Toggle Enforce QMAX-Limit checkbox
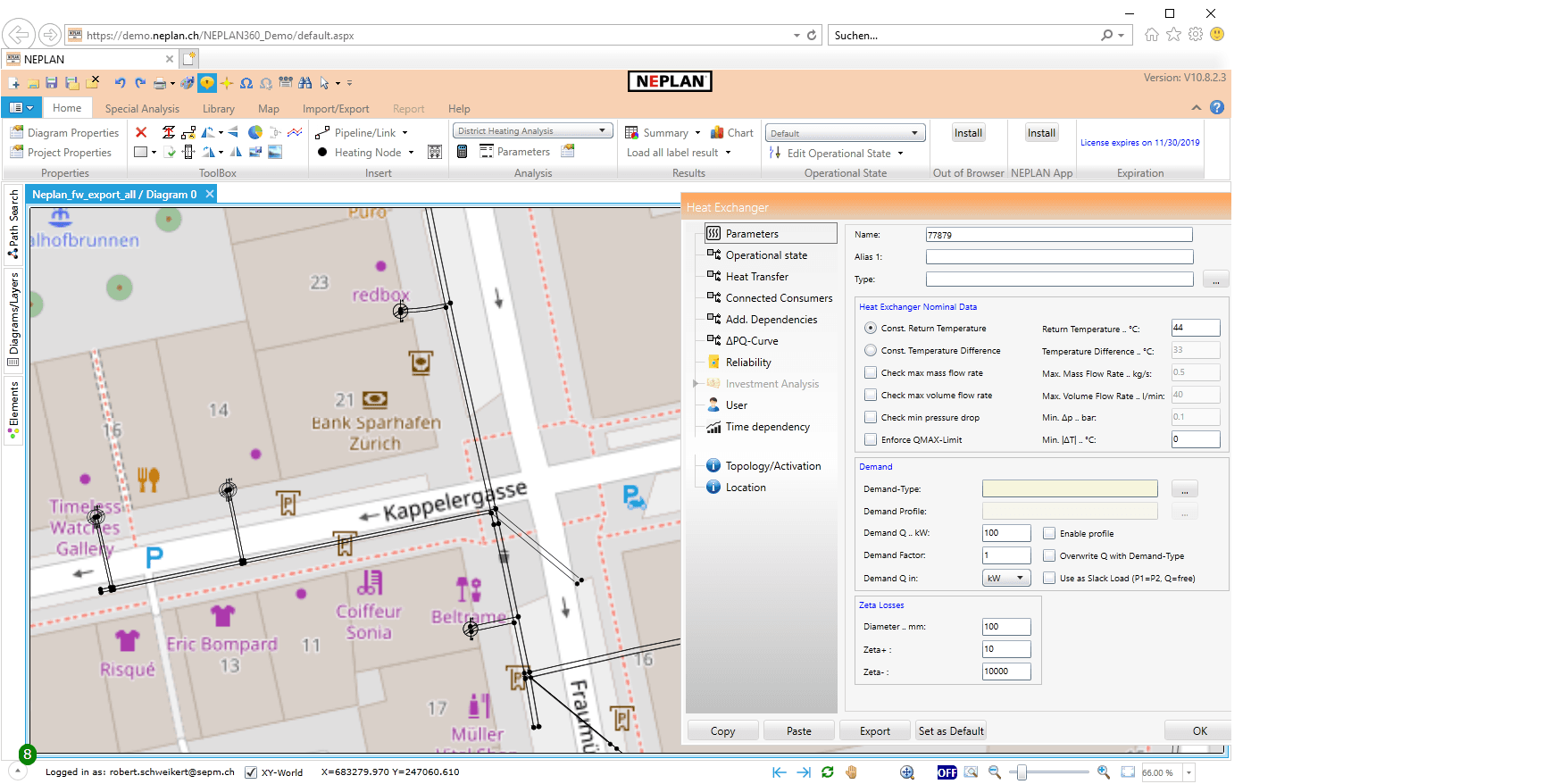Viewport: 1543px width, 784px height. click(x=871, y=440)
